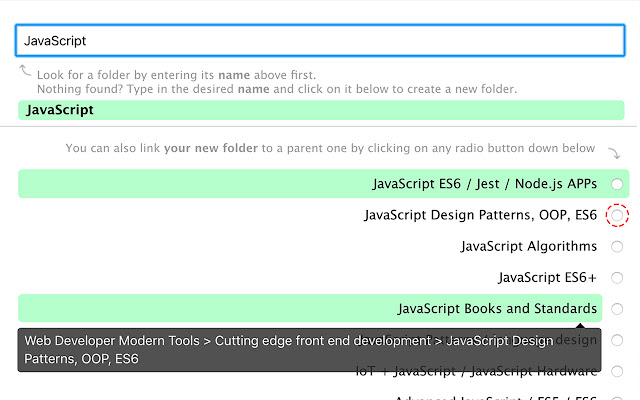Select radio for JavaScript ES6 / Jest / Node.js APPs

coord(617,184)
